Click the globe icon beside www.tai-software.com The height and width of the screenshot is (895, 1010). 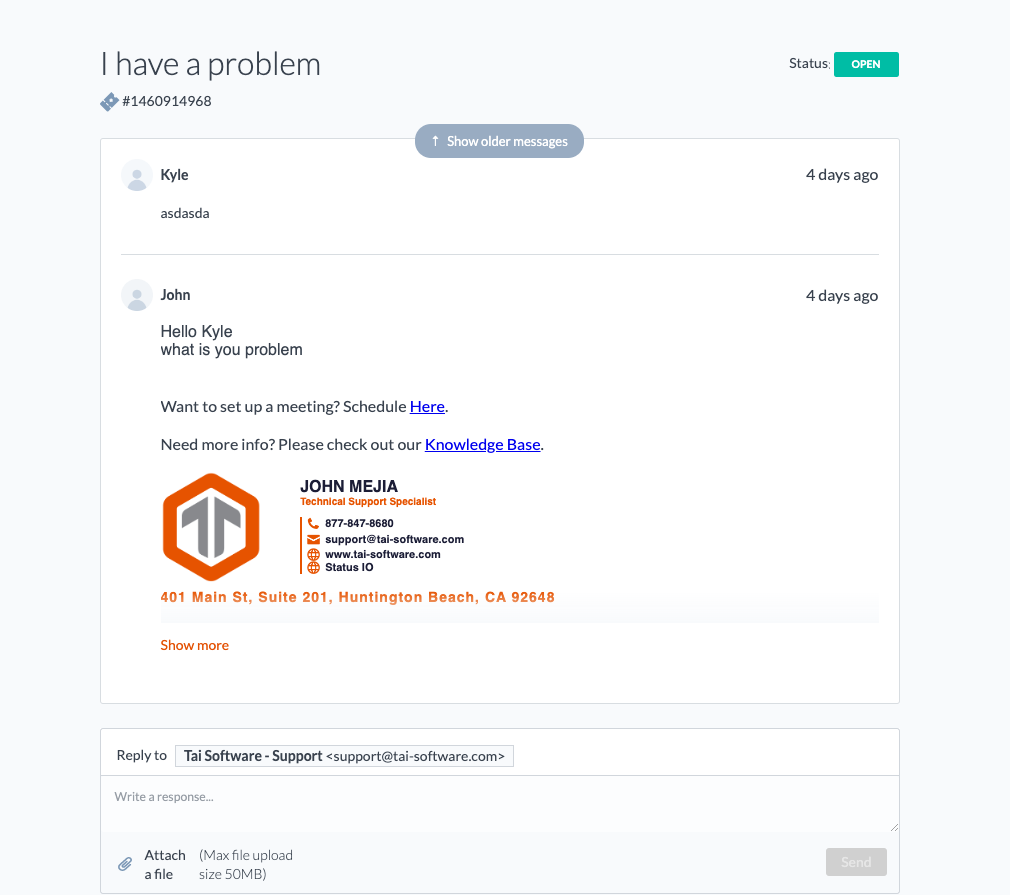(313, 554)
